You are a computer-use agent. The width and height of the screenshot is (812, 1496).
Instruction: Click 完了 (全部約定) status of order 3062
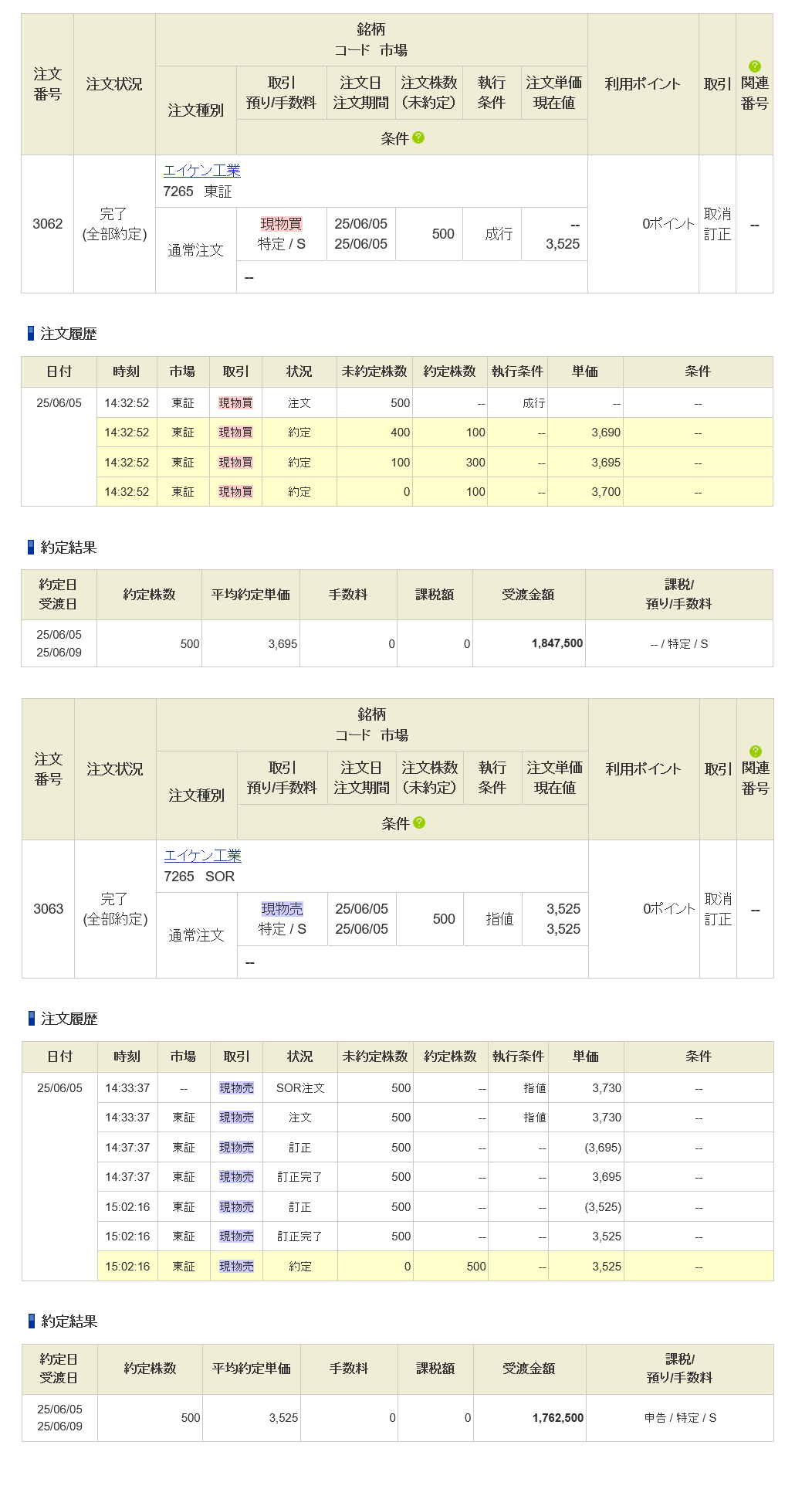click(114, 224)
